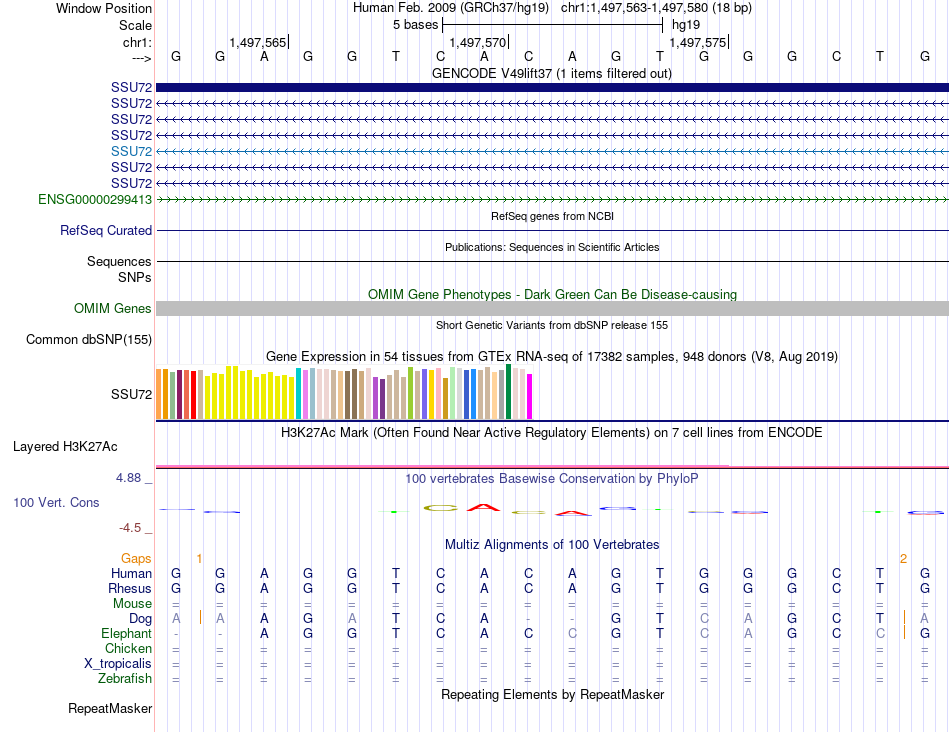Open GENCODE V49lift37 track title
Viewport: 950px width, 732px height.
(x=552, y=73)
